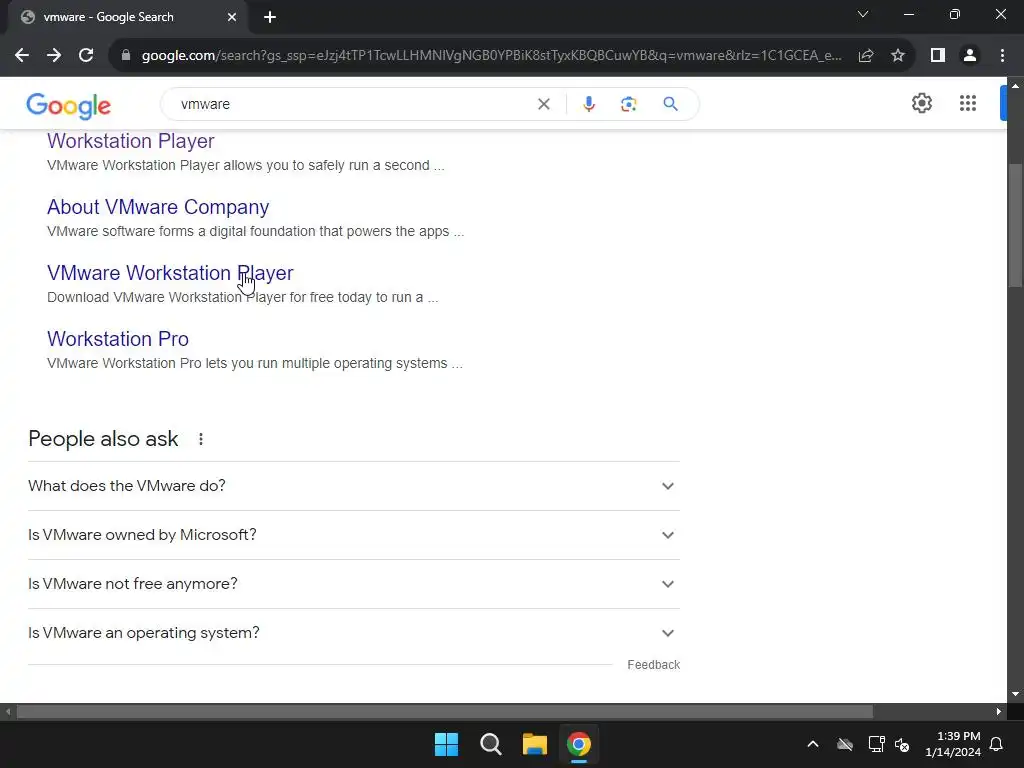Viewport: 1024px width, 768px height.
Task: Click the Google logo
Action: pyautogui.click(x=69, y=105)
